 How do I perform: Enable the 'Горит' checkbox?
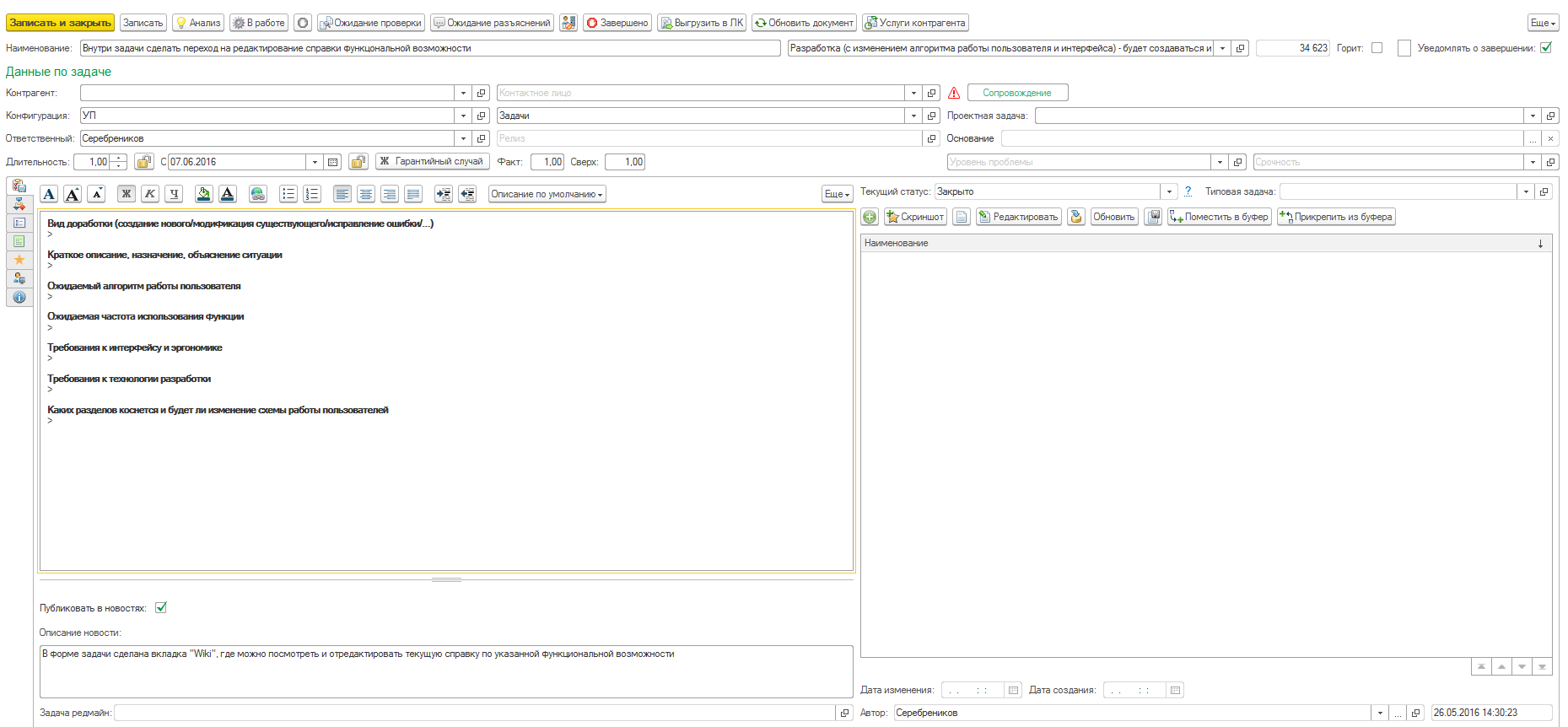[1377, 48]
